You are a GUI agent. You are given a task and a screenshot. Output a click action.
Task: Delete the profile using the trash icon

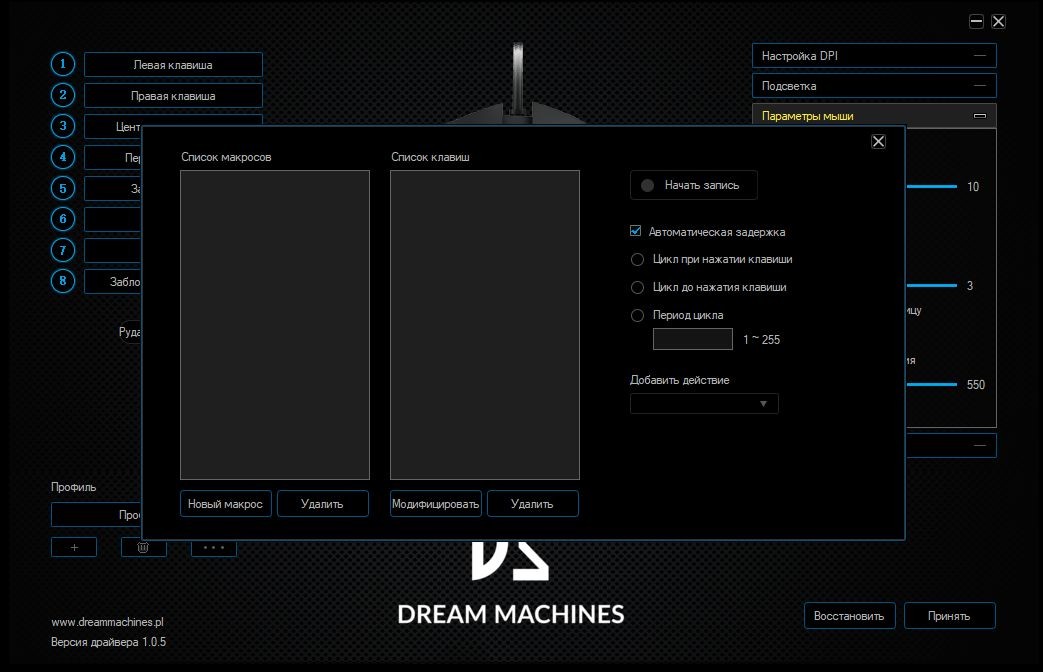(143, 547)
